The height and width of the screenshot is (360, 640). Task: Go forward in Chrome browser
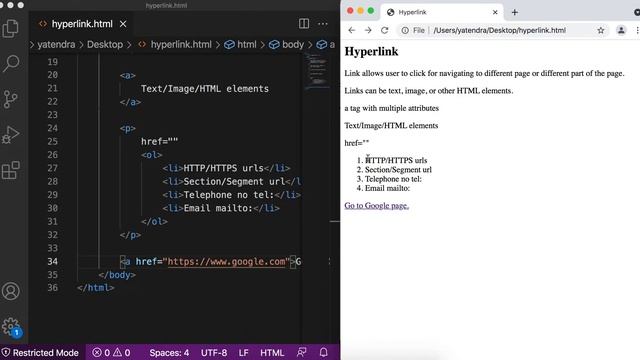(368, 30)
